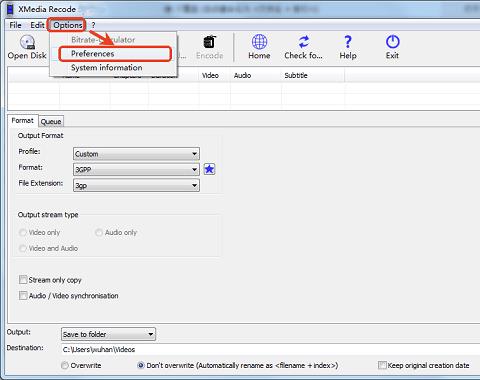Expand the Profile dropdown showing Custom
480x380 pixels.
(136, 154)
